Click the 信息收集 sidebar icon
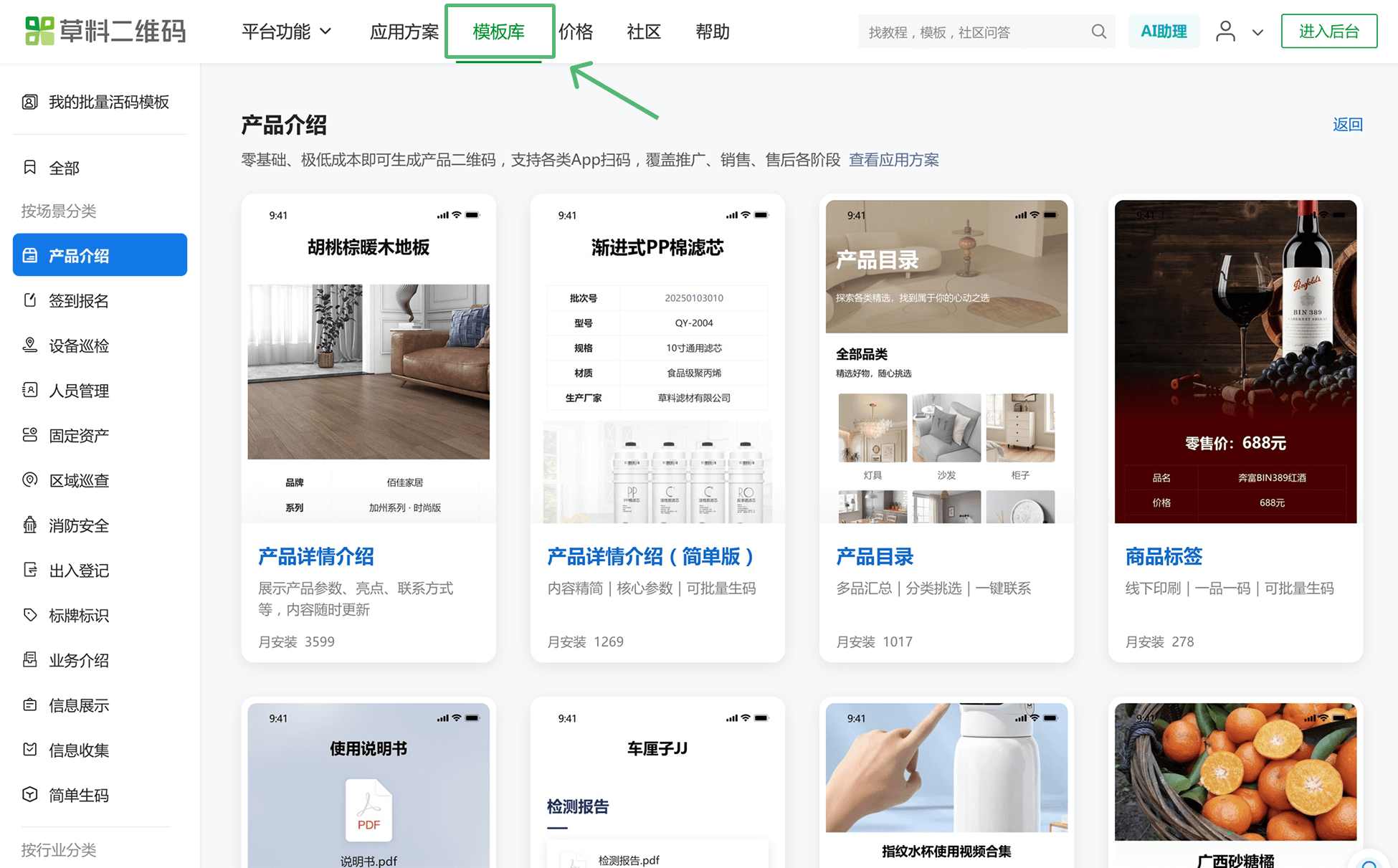Screen dimensions: 1398x868 coord(29,750)
